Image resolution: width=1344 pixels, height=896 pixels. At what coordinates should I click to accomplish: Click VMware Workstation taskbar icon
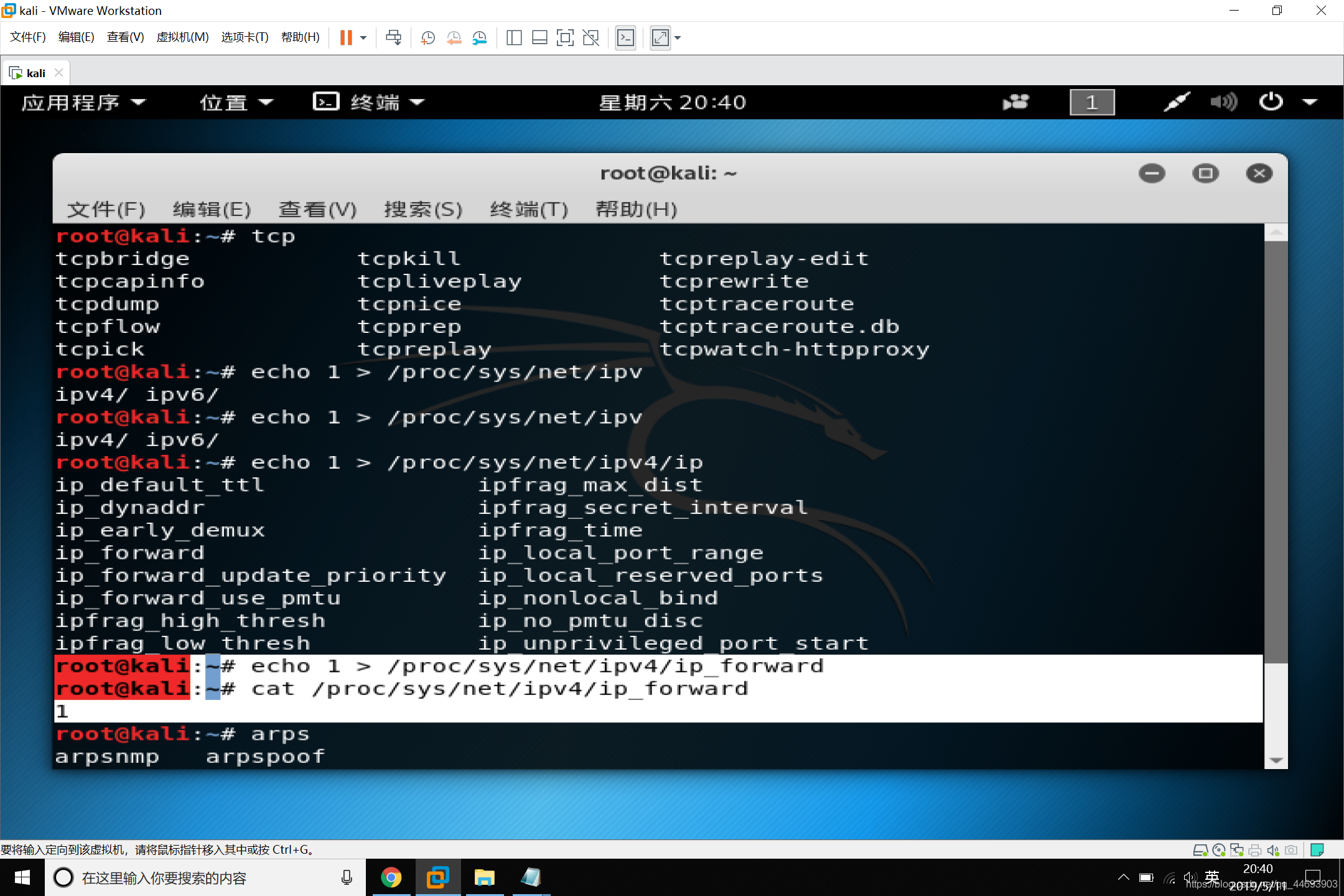click(438, 878)
